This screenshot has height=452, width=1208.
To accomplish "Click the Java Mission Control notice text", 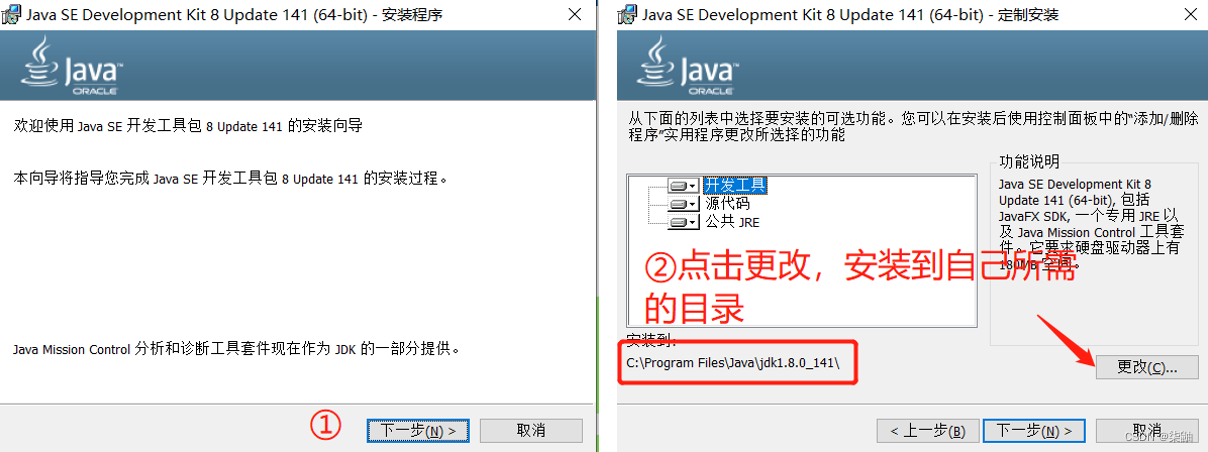I will pyautogui.click(x=236, y=350).
